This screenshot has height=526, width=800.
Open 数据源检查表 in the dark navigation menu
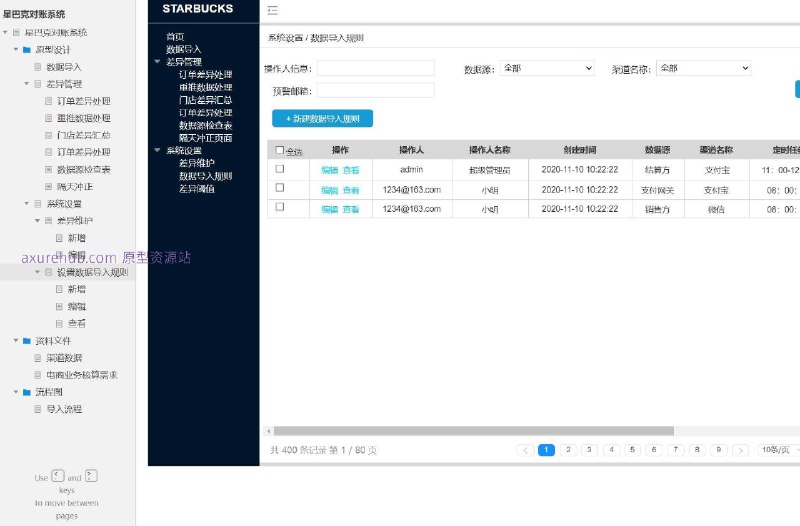[x=206, y=126]
